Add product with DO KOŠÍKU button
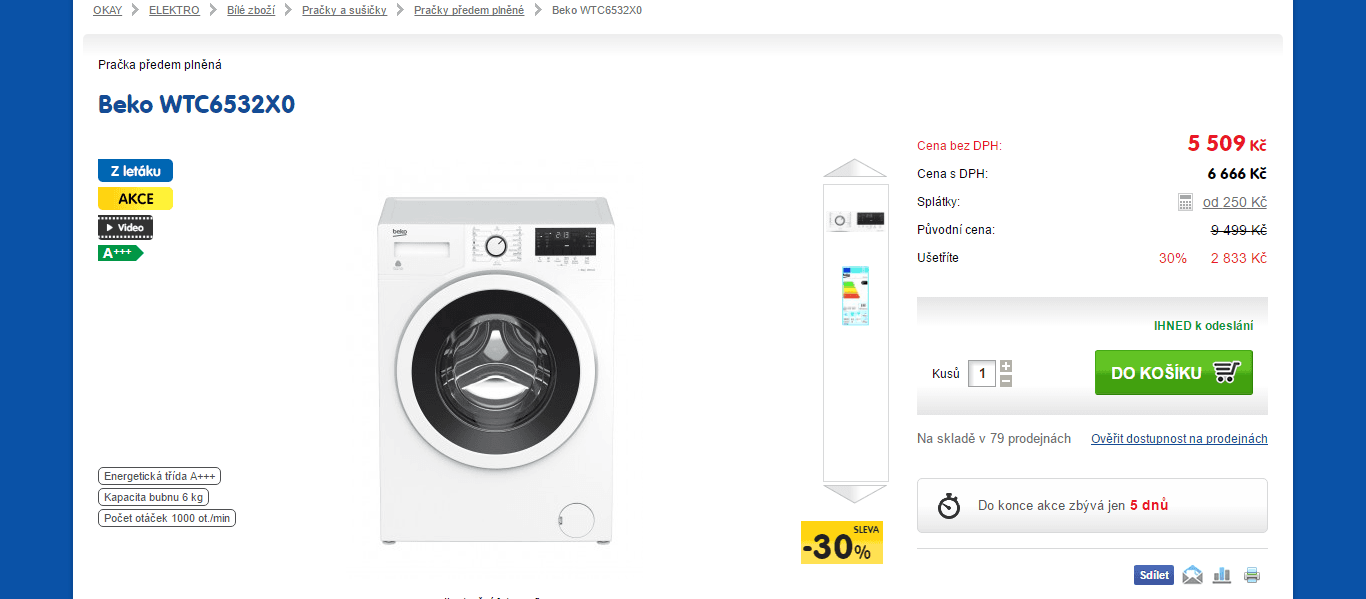Image resolution: width=1366 pixels, height=599 pixels. click(x=1174, y=372)
